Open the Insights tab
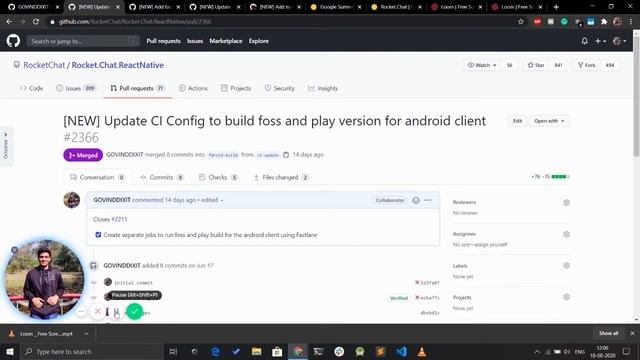The height and width of the screenshot is (360, 640). point(323,88)
